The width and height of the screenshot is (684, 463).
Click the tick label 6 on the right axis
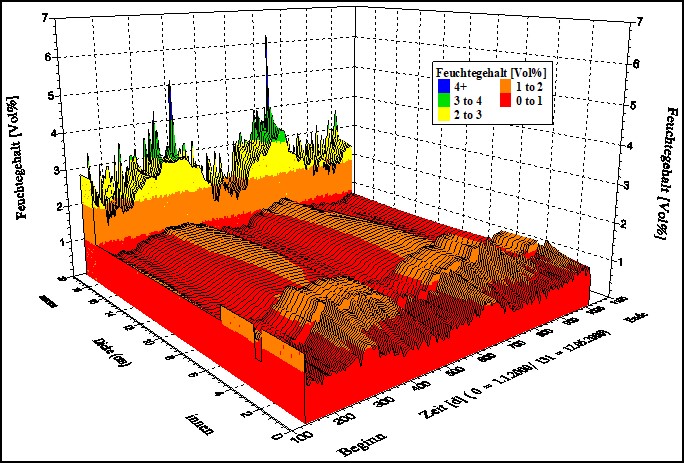639,62
